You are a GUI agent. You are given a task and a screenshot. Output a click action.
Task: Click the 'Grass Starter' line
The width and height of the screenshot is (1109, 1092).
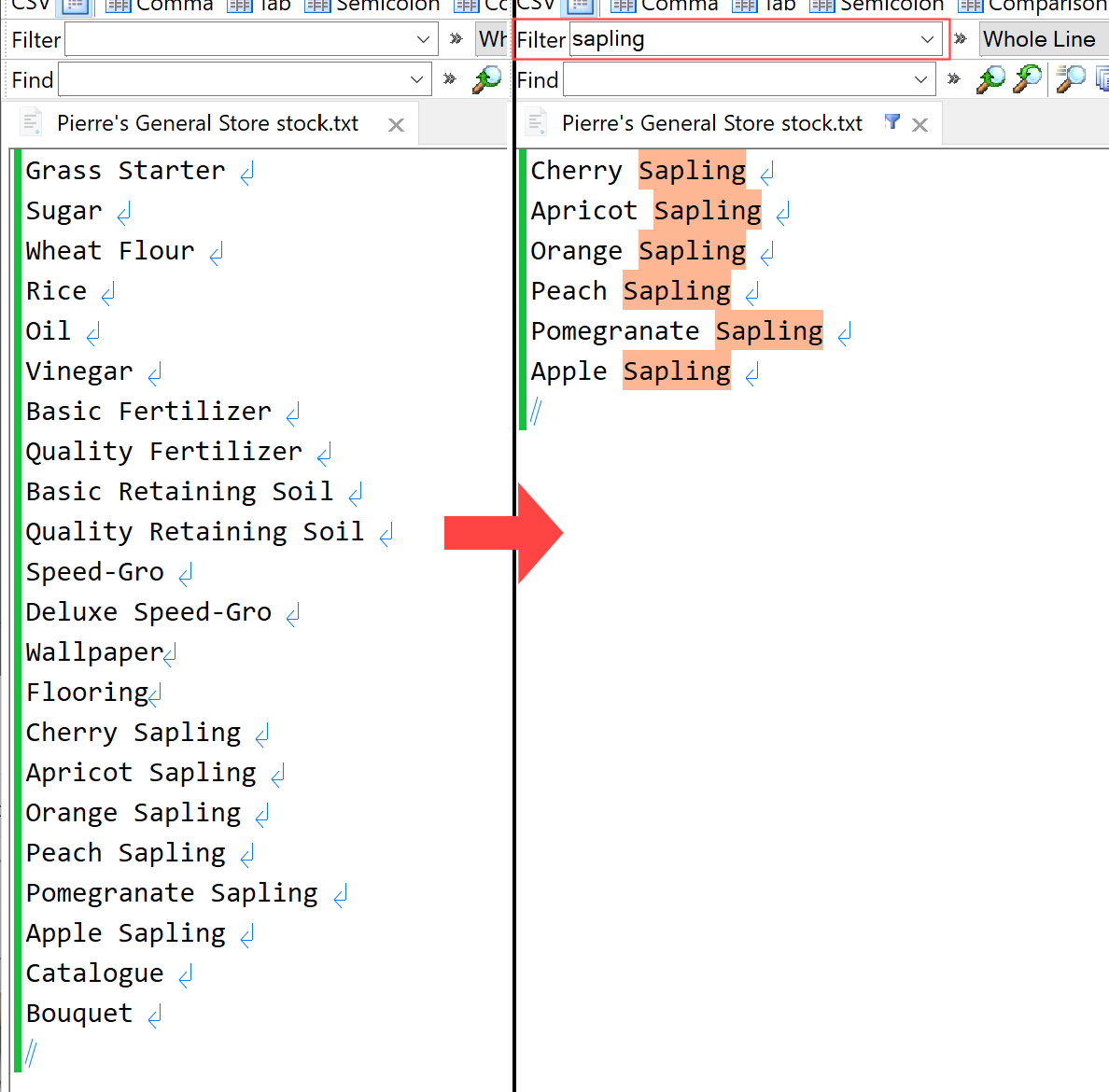(126, 171)
